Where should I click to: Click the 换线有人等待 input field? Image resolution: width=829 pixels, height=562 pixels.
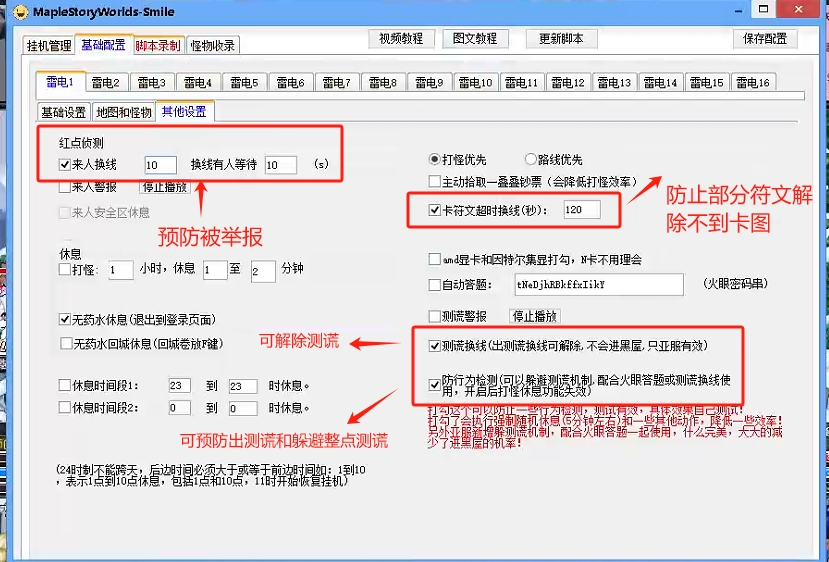click(281, 165)
